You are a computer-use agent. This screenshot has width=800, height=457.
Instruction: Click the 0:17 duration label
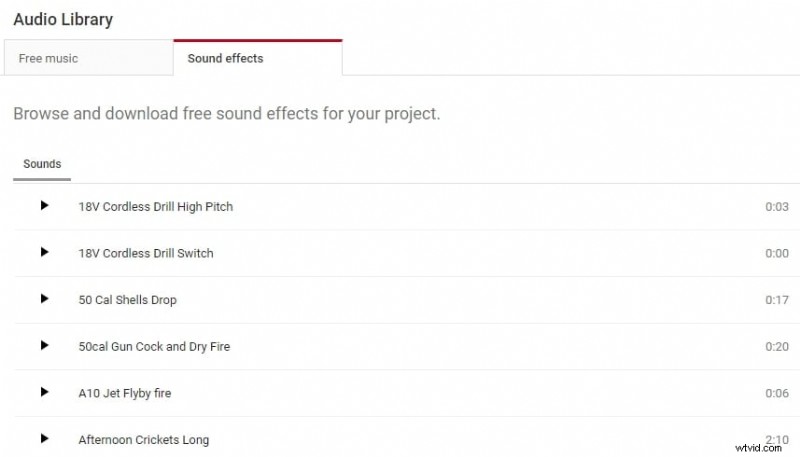[x=777, y=300]
